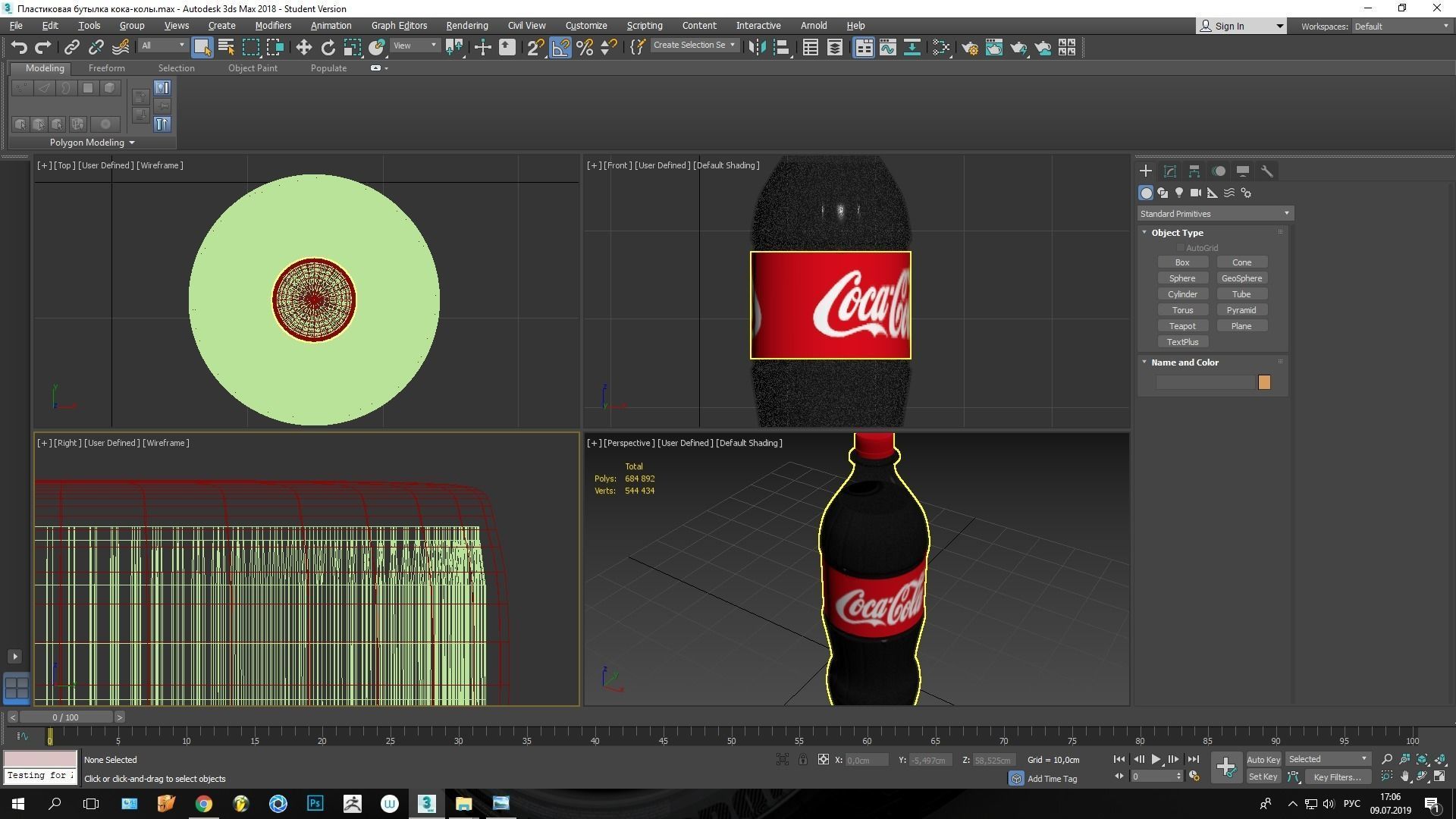Open the Key Filters dialog
Screen dimensions: 1456x819
click(x=1337, y=777)
